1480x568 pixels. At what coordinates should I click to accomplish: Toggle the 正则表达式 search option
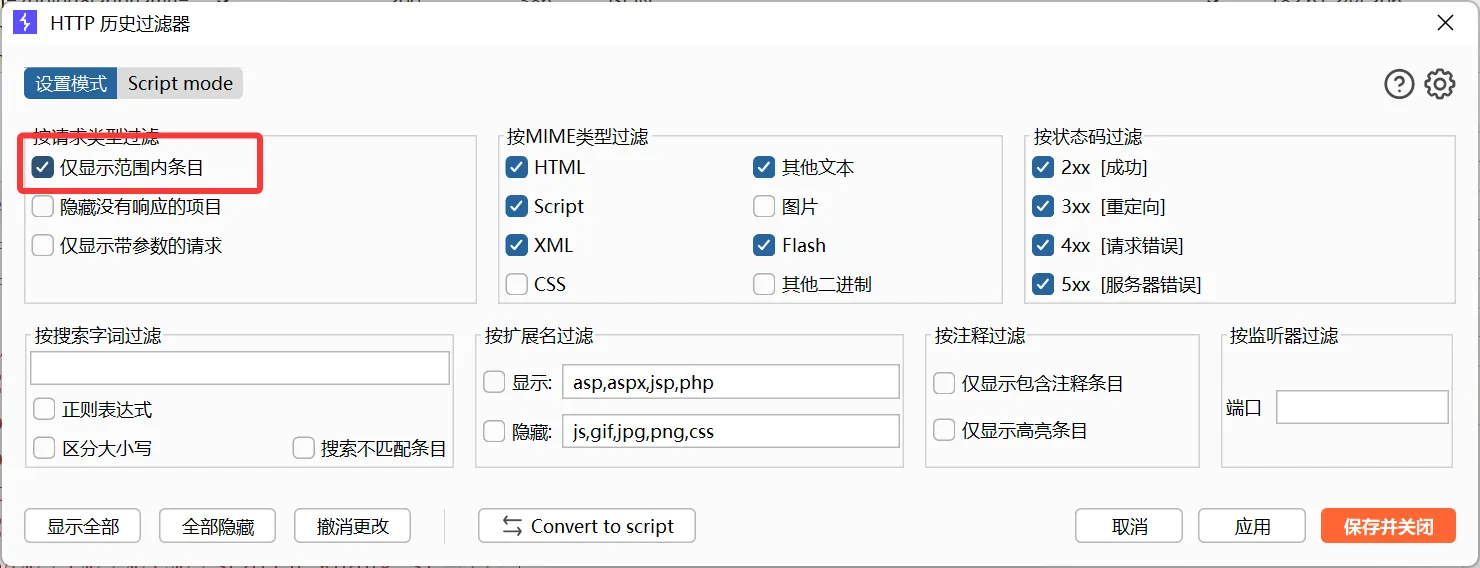pyautogui.click(x=44, y=410)
